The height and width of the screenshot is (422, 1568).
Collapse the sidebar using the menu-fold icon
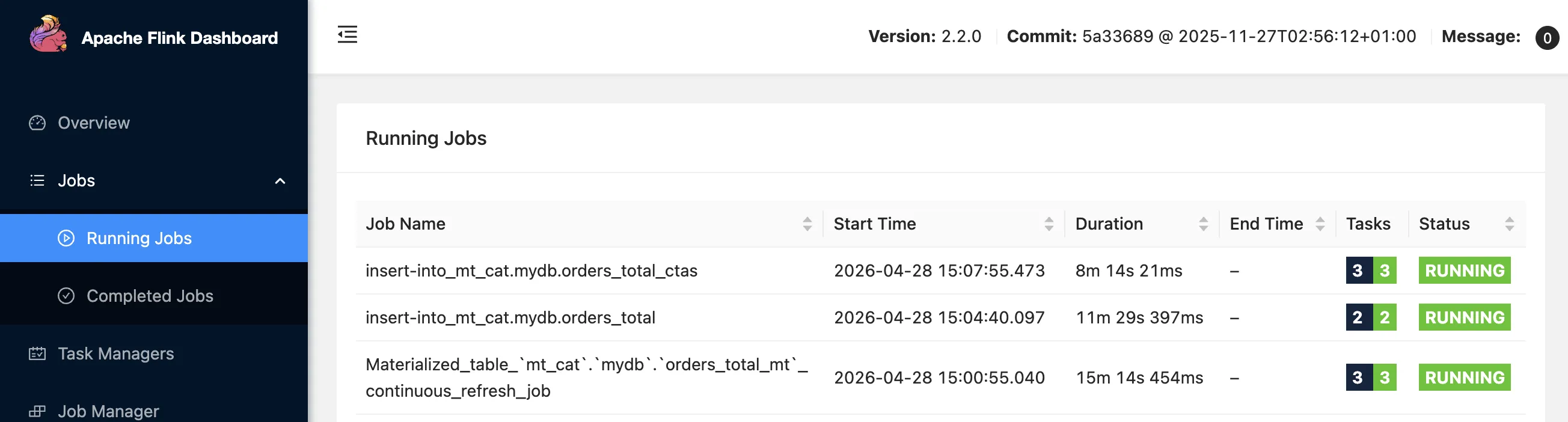[347, 35]
